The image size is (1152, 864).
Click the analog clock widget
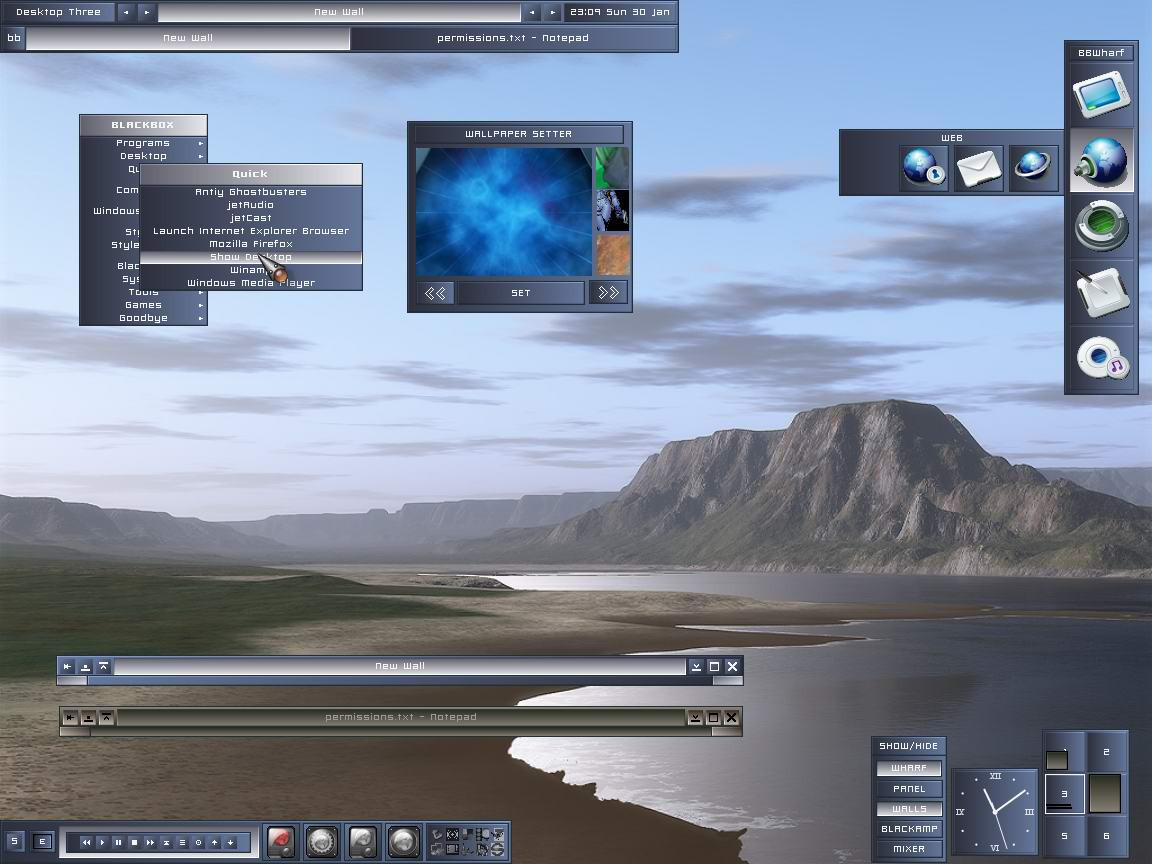995,811
